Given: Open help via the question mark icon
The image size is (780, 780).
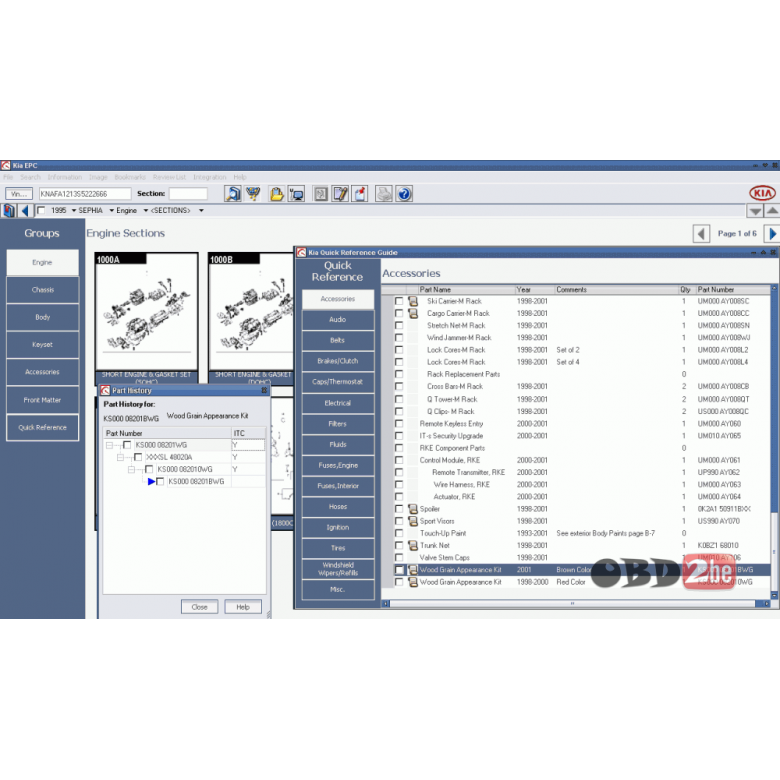Looking at the screenshot, I should (x=404, y=194).
